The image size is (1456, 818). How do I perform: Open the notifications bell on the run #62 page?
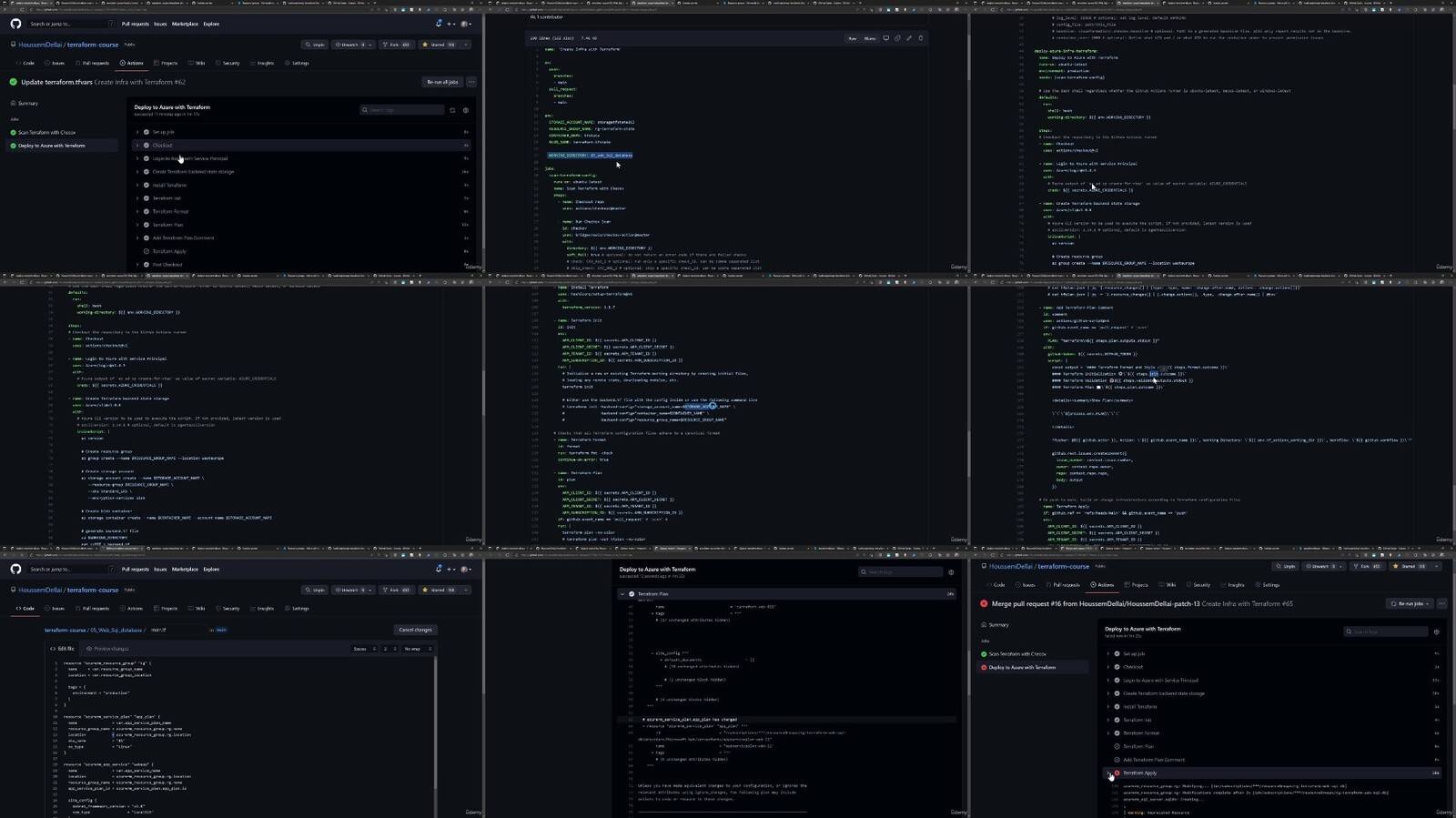click(439, 24)
